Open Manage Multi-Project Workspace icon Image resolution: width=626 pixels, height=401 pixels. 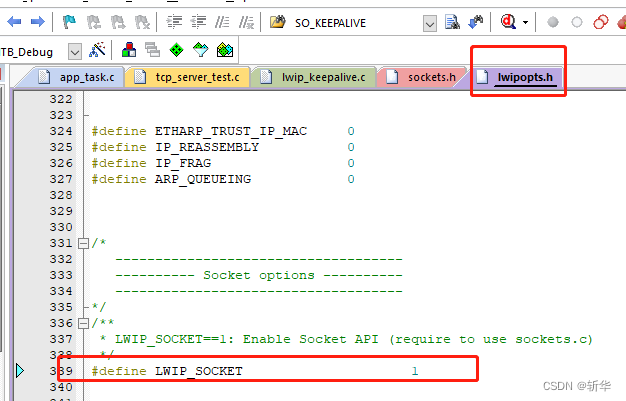(x=153, y=50)
